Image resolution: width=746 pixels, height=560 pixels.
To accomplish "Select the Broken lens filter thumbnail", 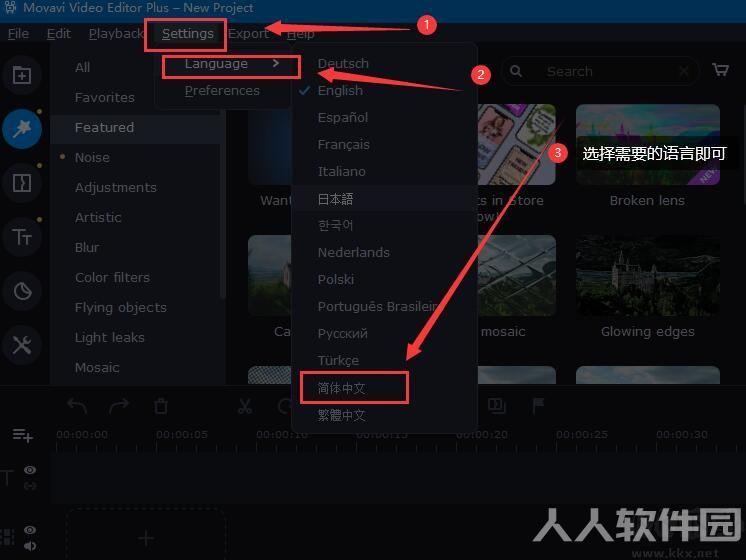I will tap(648, 145).
